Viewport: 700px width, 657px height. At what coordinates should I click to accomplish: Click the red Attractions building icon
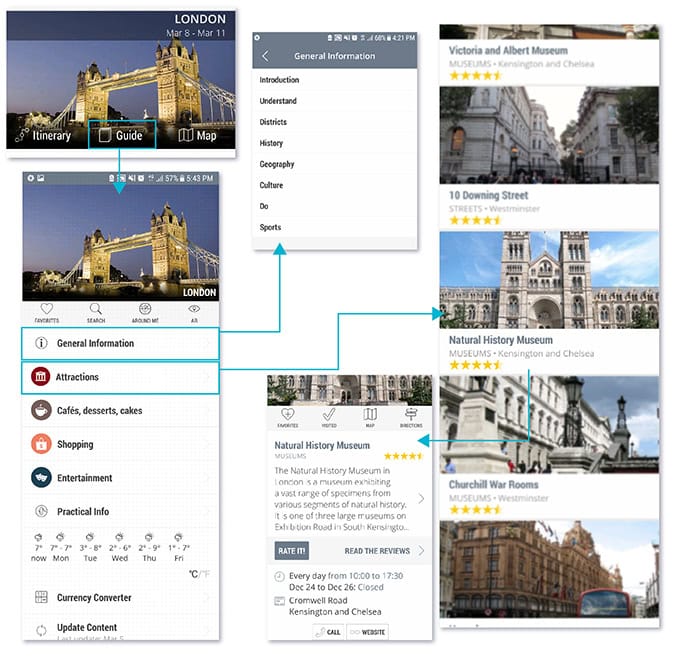[41, 377]
